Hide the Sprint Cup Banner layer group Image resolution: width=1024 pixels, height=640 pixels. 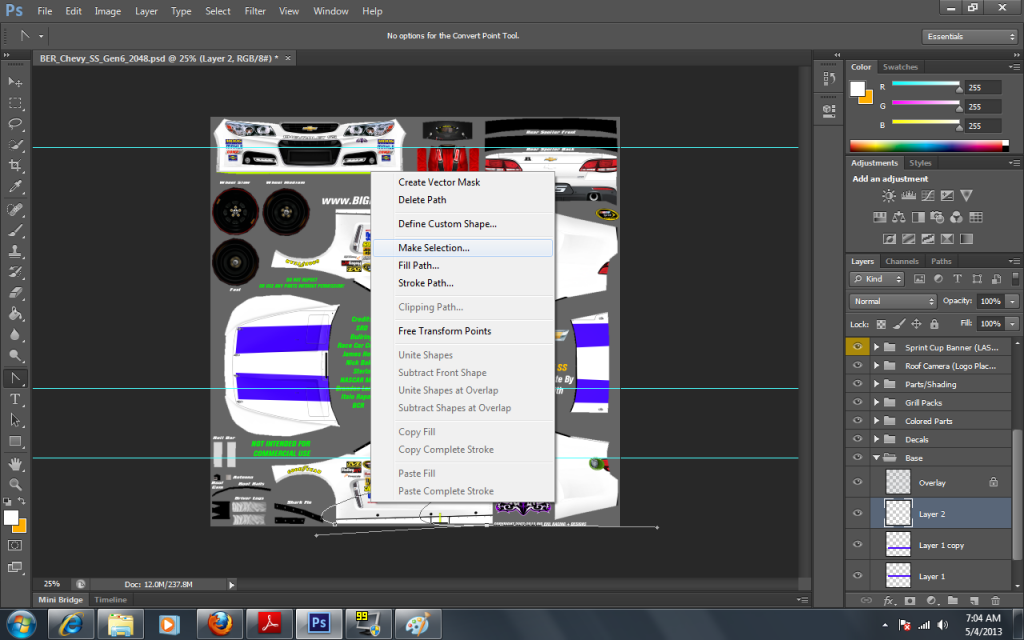coord(857,347)
